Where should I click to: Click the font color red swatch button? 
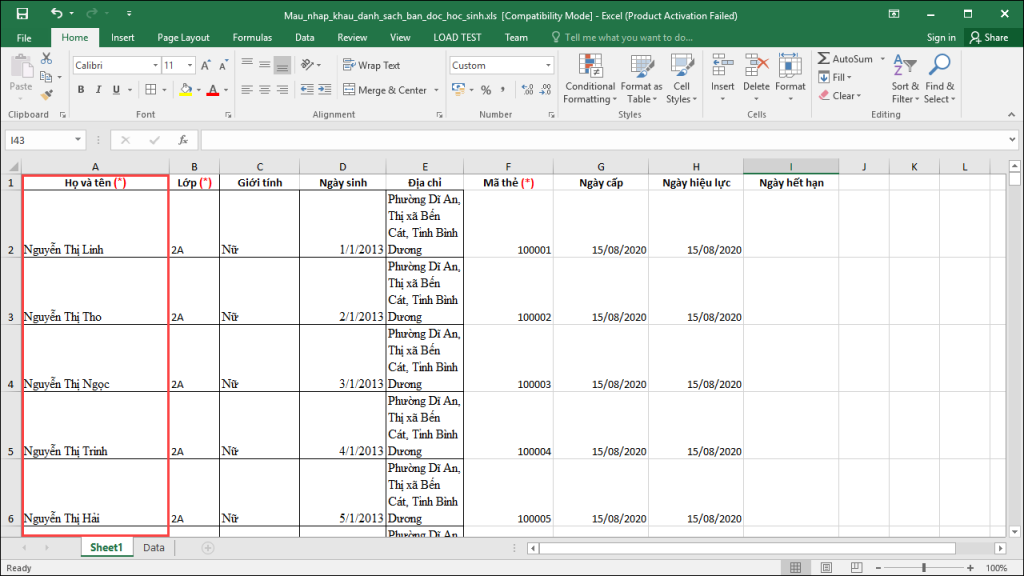(212, 90)
